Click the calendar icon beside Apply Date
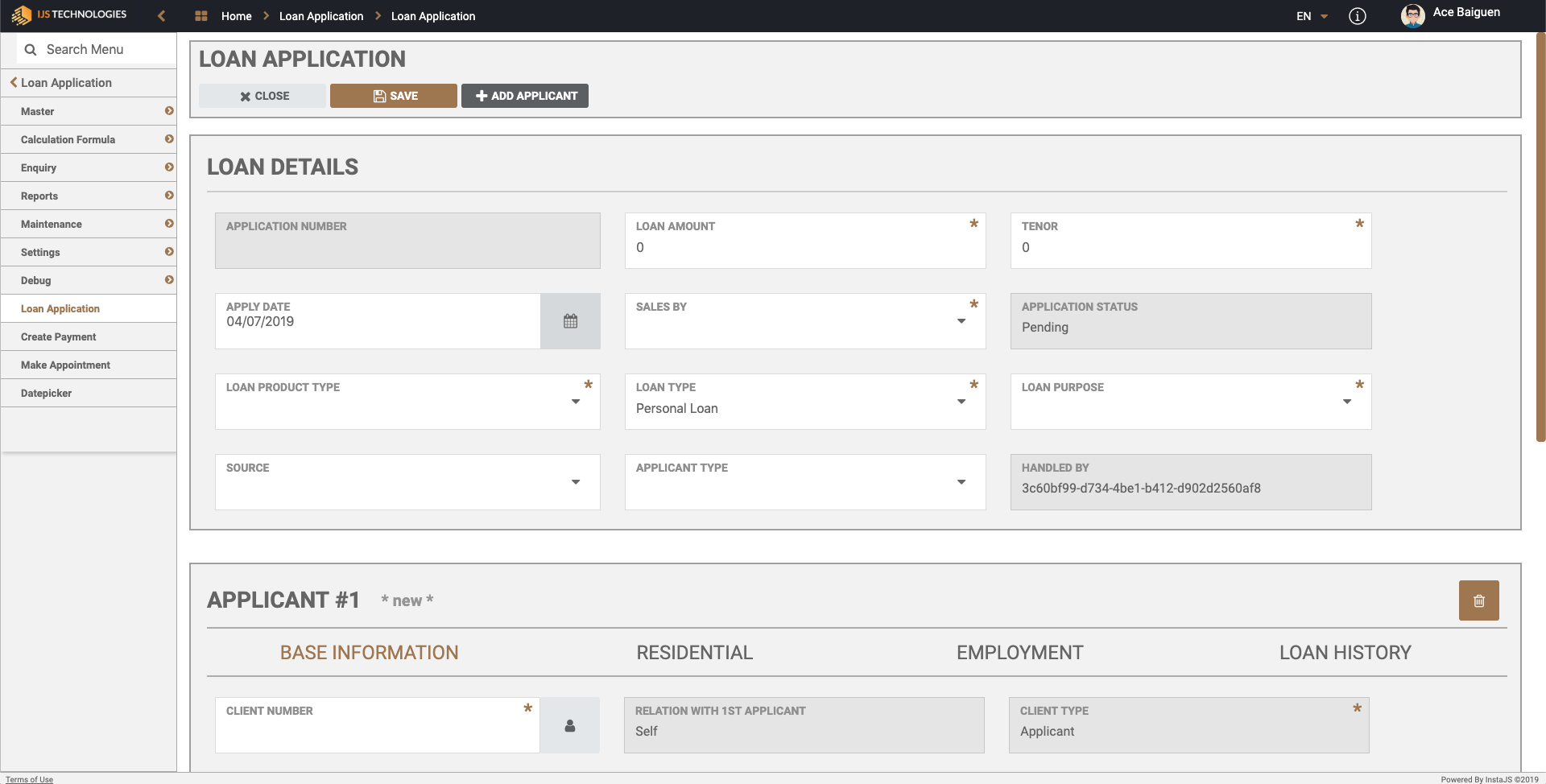This screenshot has width=1546, height=784. (570, 321)
